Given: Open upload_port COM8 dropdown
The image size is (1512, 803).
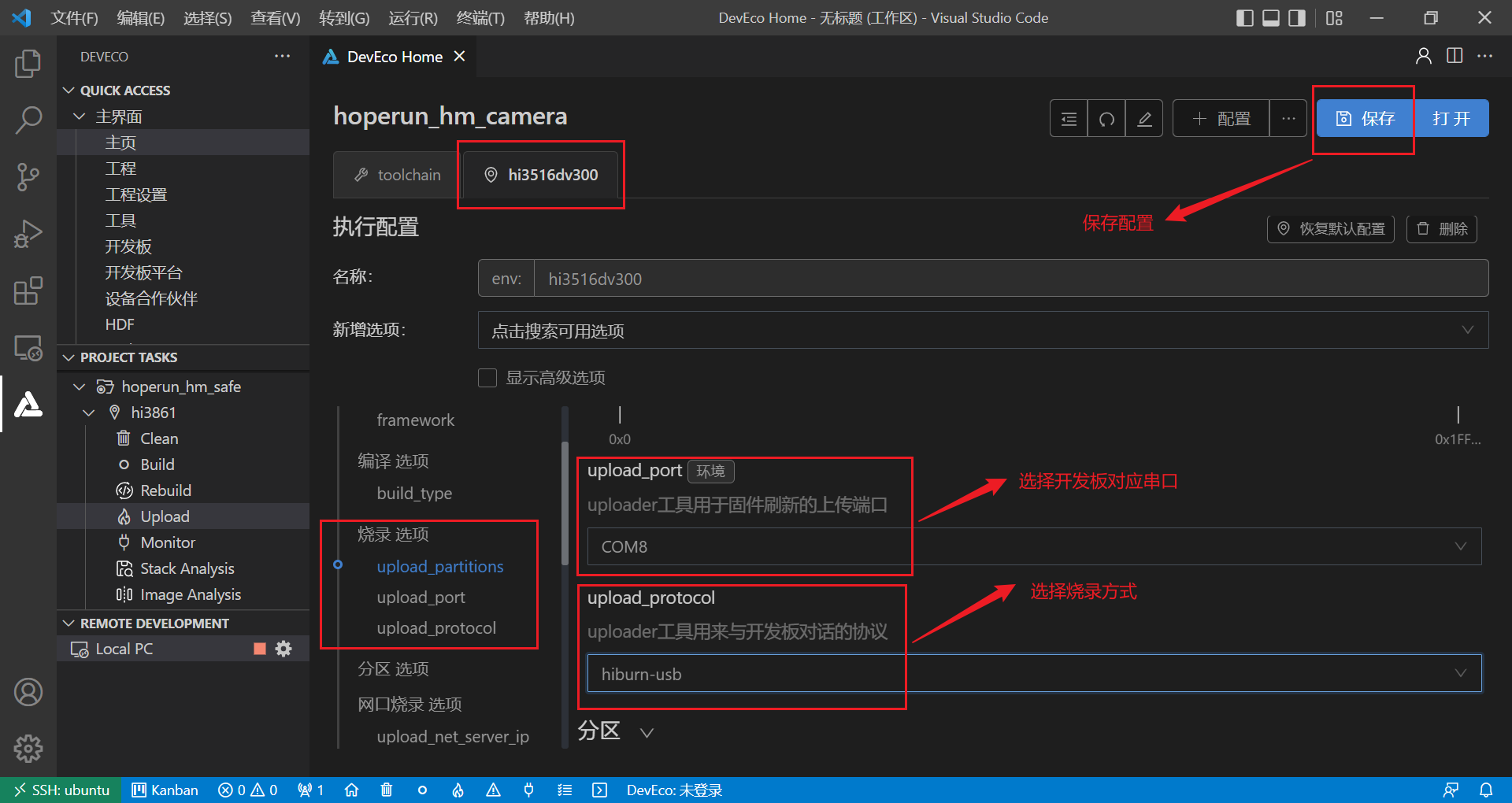Looking at the screenshot, I should click(x=1034, y=546).
